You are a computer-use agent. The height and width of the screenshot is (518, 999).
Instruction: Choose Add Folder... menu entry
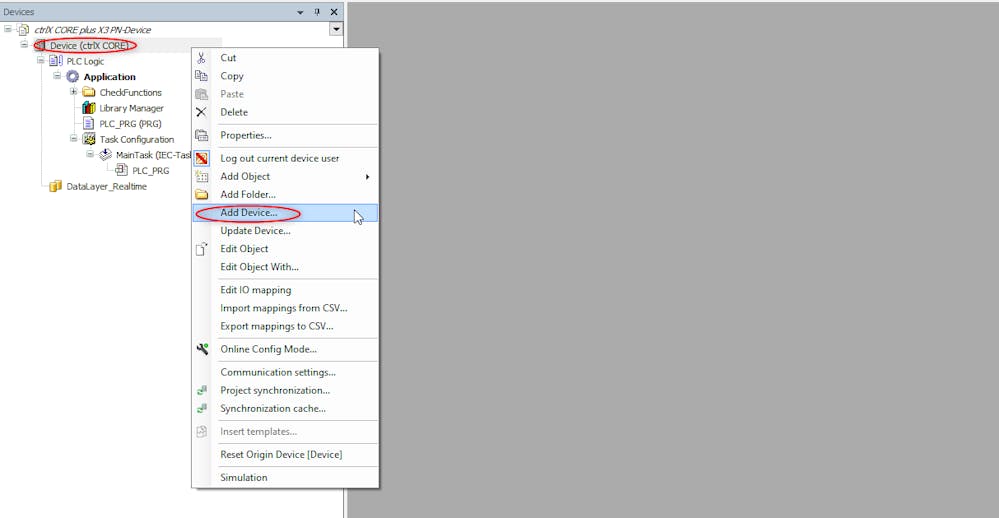coord(285,194)
